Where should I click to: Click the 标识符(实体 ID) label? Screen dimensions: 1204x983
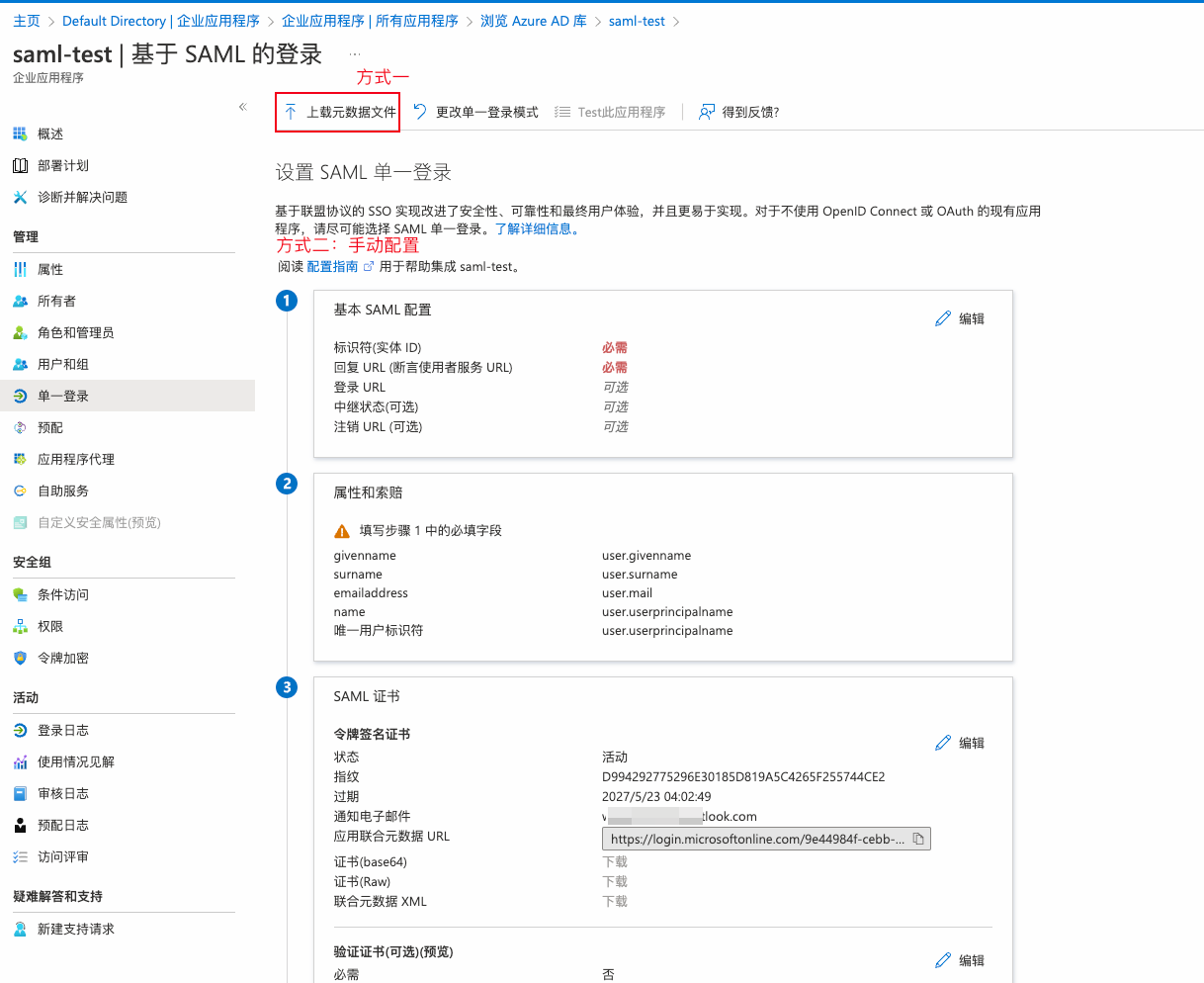pos(378,348)
